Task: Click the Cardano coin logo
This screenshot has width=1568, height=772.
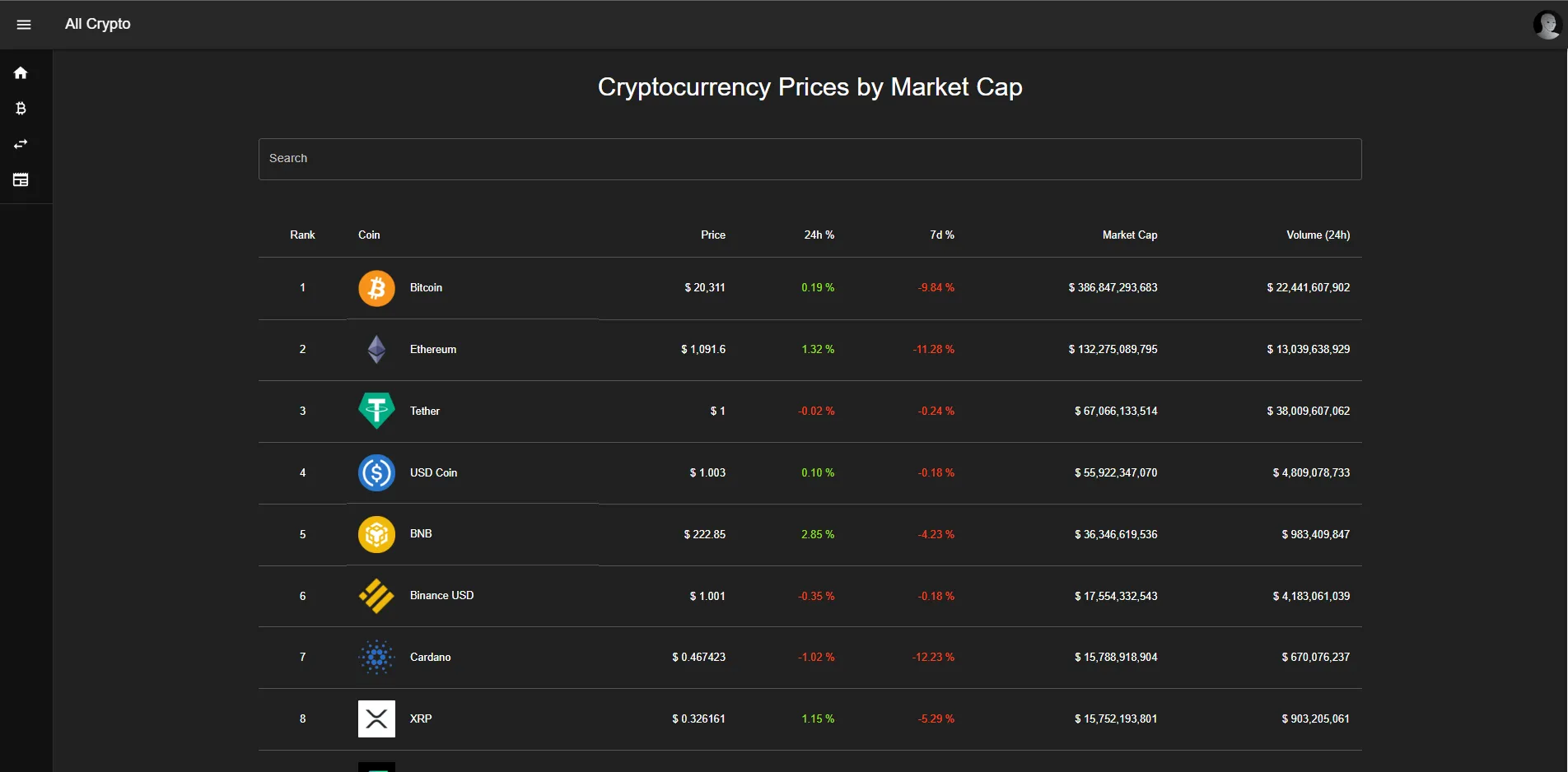Action: click(x=376, y=657)
